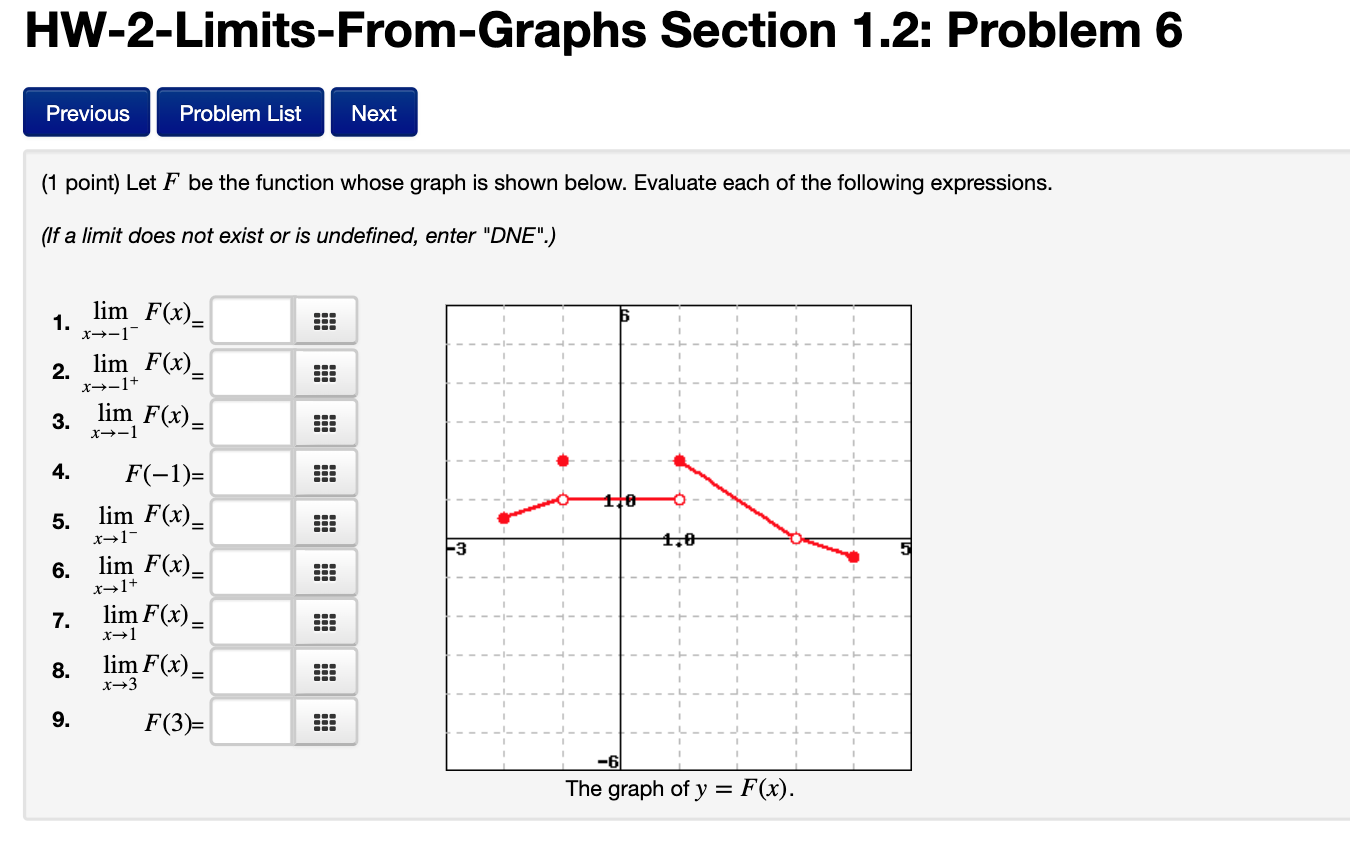
Task: Open the math keypad next to F(-1)
Action: (325, 472)
